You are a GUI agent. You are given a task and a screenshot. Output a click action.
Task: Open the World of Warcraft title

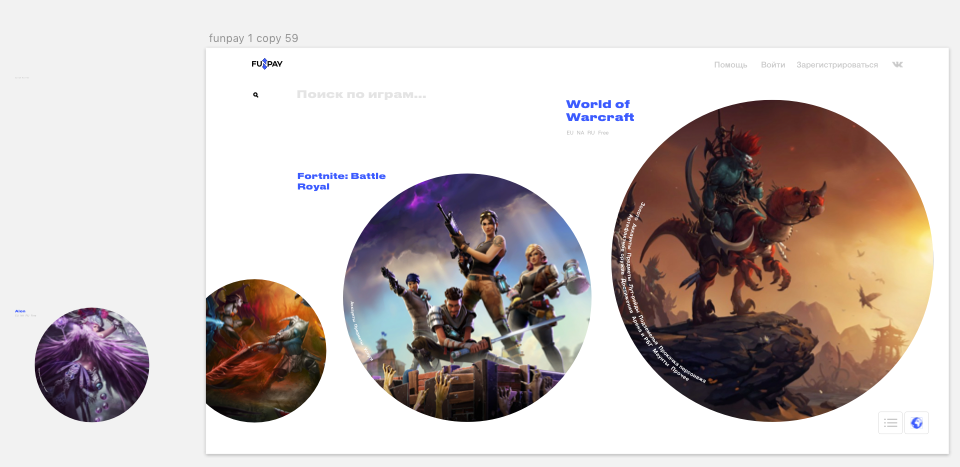click(599, 111)
